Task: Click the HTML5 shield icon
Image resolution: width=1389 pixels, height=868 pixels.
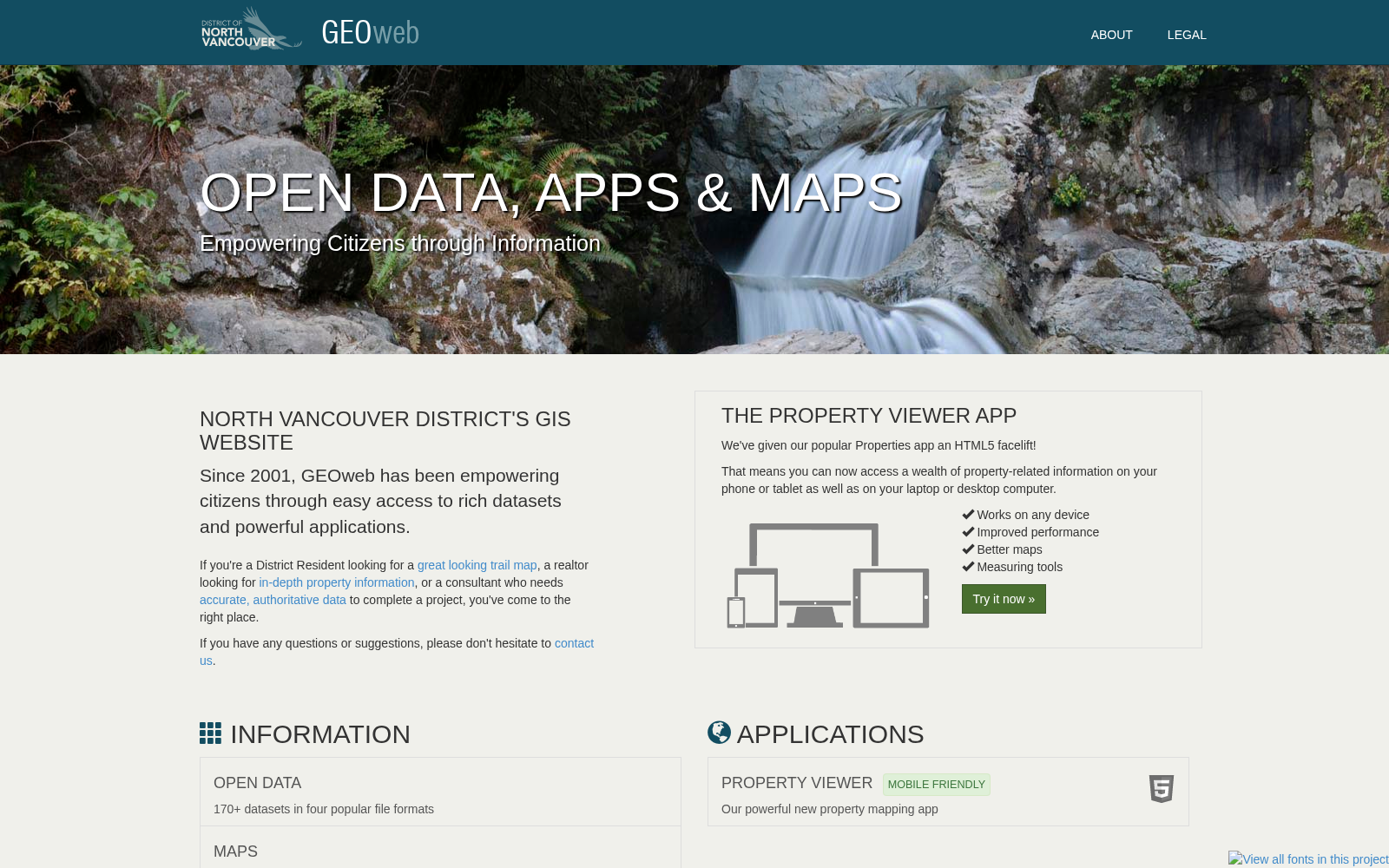Action: point(1162,789)
